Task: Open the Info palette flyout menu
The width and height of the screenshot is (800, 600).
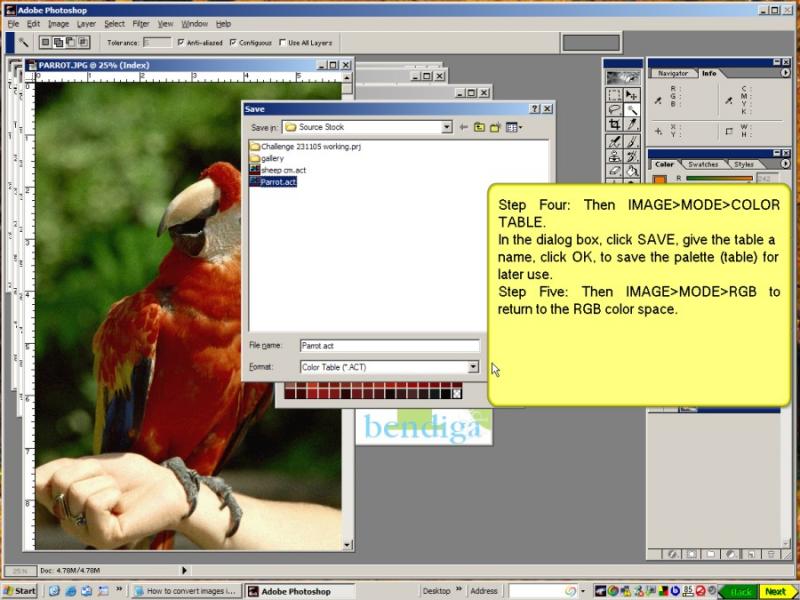Action: pos(785,73)
